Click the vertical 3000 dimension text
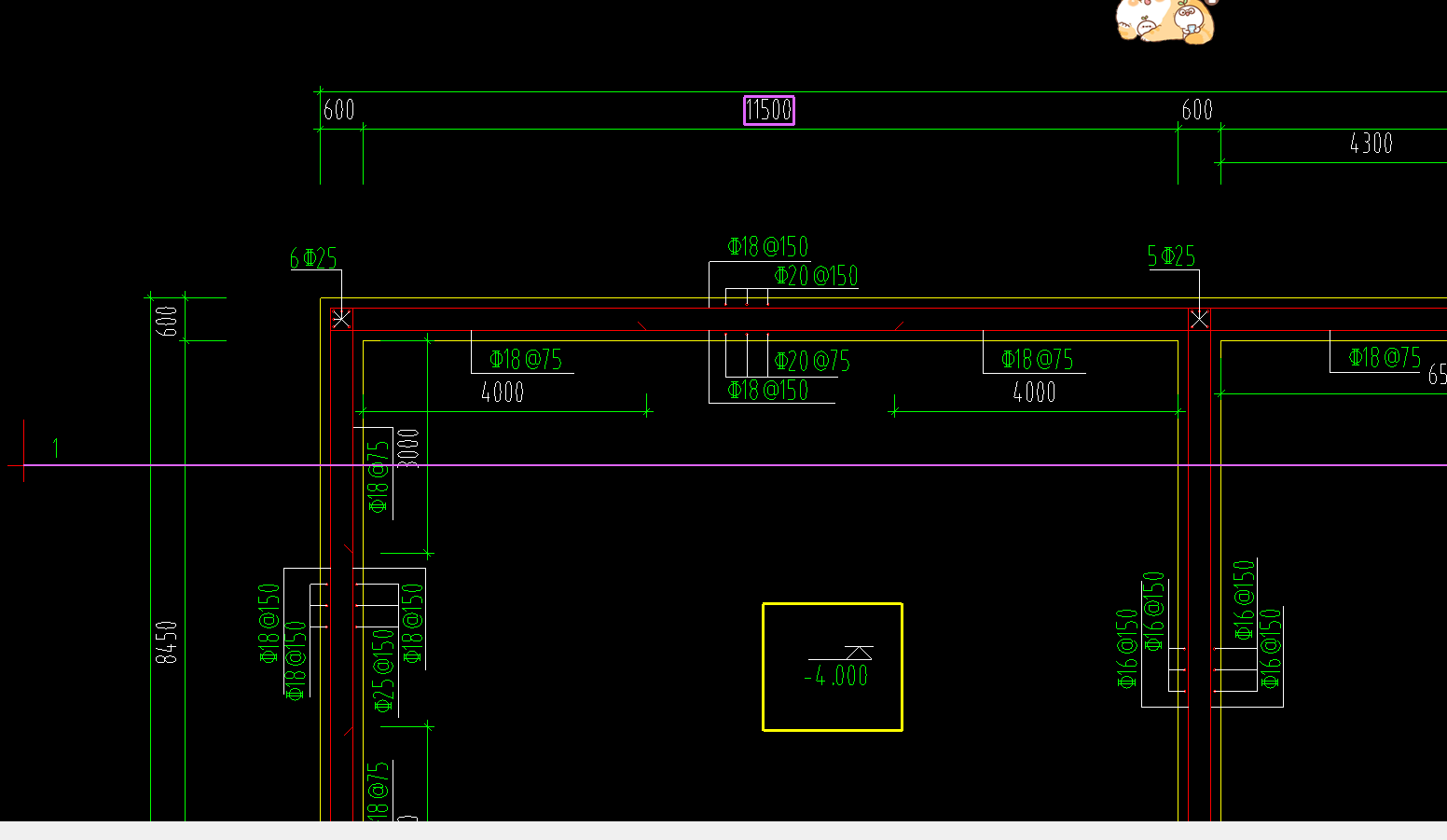This screenshot has width=1447, height=840. point(408,448)
